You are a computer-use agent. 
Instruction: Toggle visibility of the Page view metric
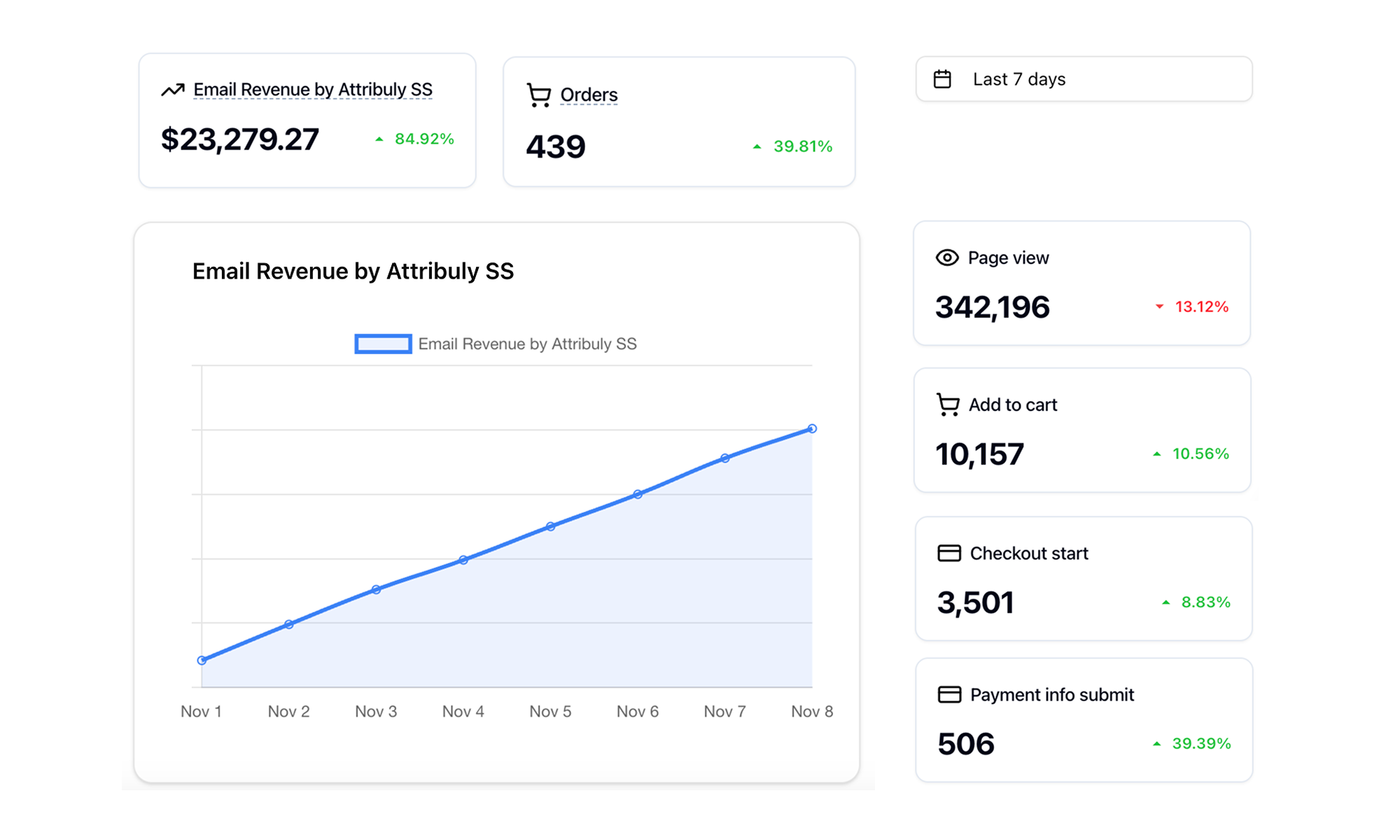[x=1081, y=283]
